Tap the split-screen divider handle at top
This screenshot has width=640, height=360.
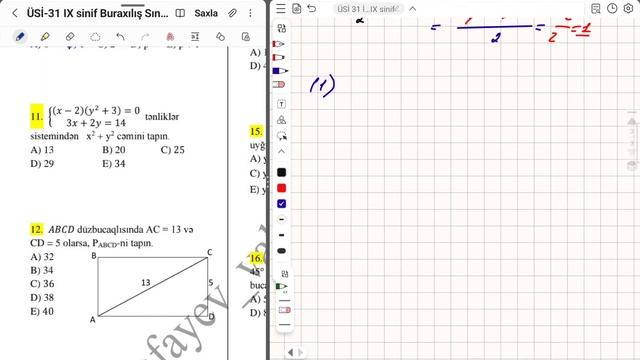pos(133,5)
